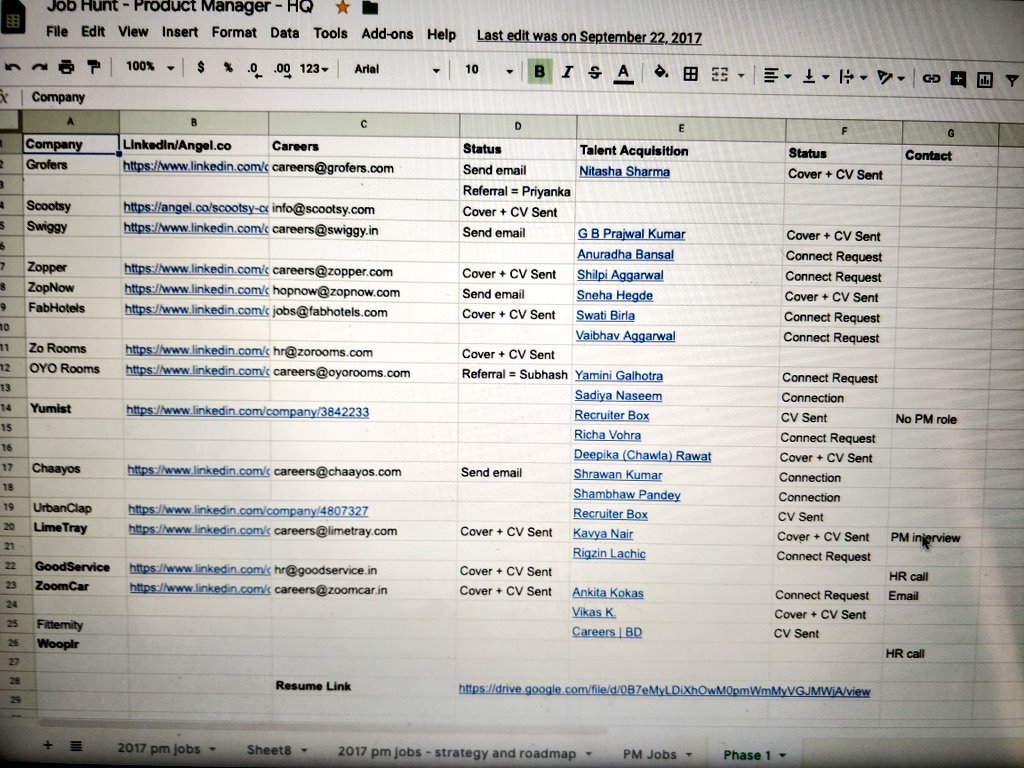Image resolution: width=1024 pixels, height=768 pixels.
Task: Open the resume Google Drive link
Action: (664, 690)
